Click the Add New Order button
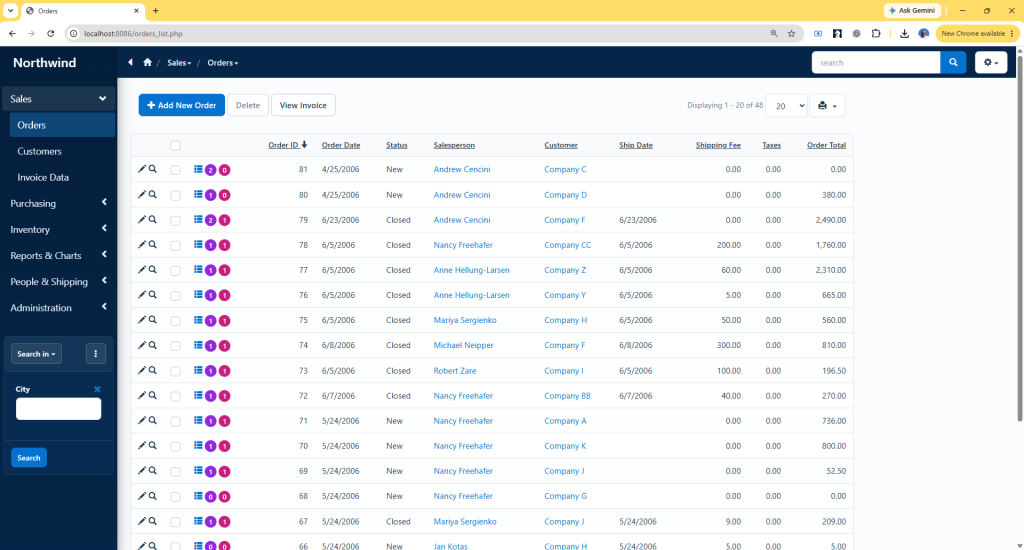 coord(182,105)
